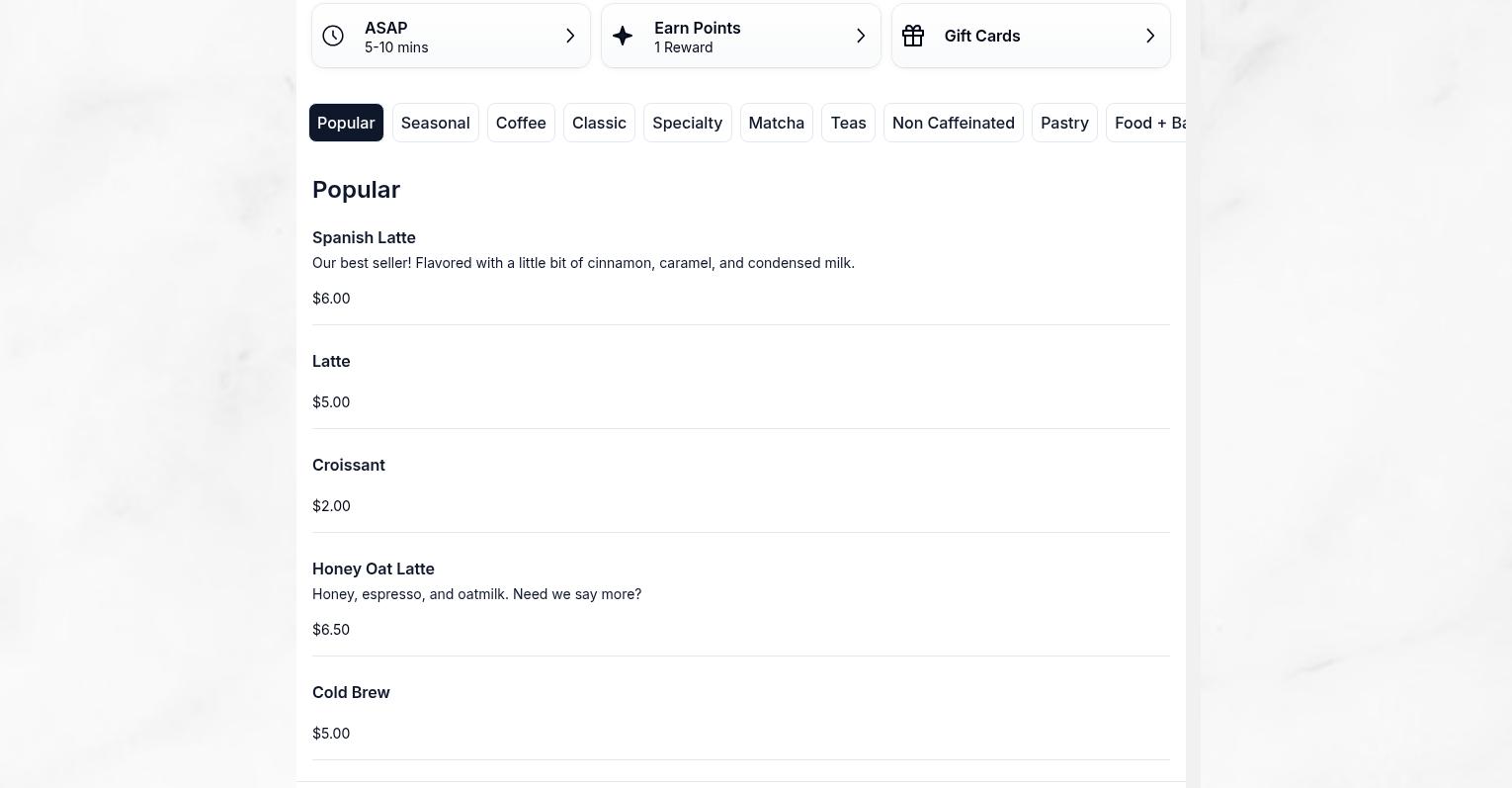This screenshot has height=788, width=1512.
Task: Open the Spanish Latte menu item
Action: coord(364,237)
